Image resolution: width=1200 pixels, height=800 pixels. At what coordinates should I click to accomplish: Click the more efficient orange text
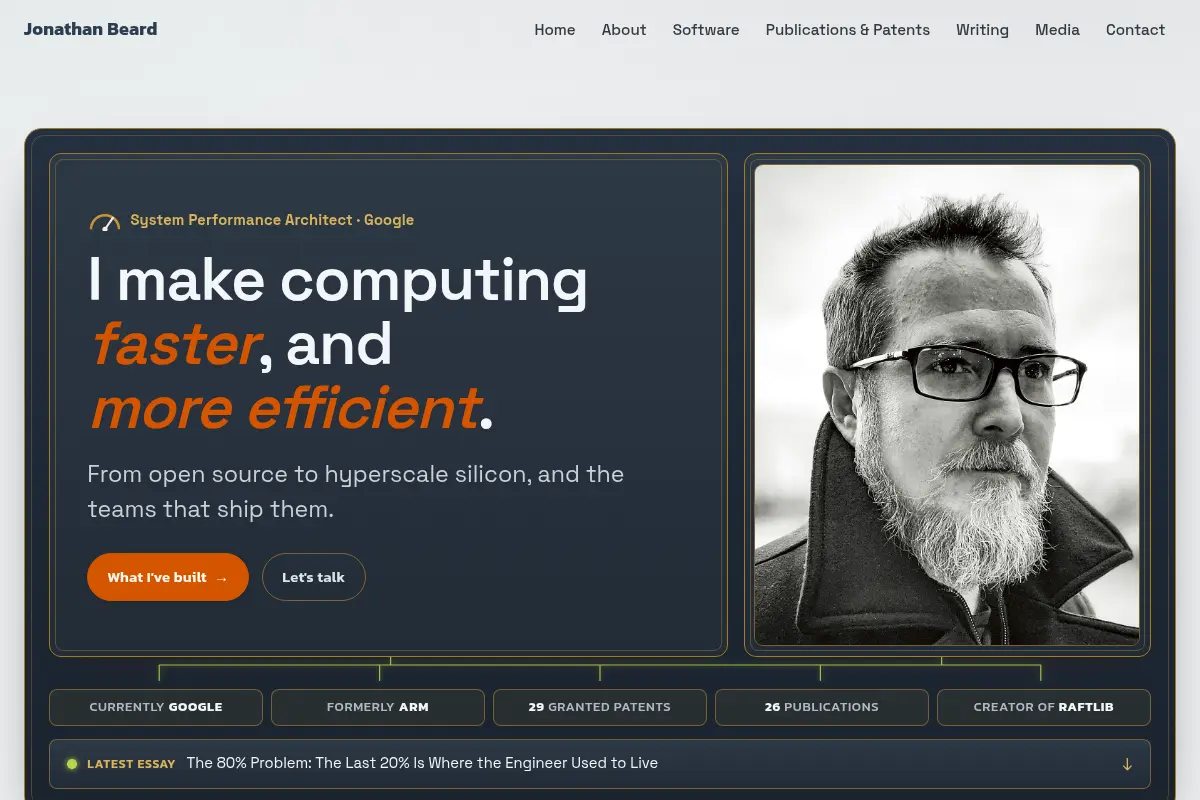click(285, 409)
